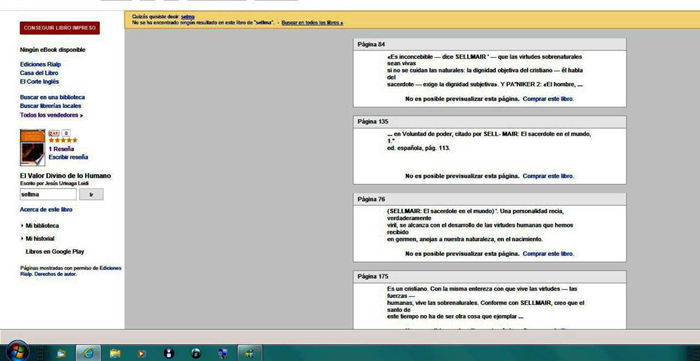Click the CONSEGUIR LIBRO IMPRESO button
The height and width of the screenshot is (361, 700).
click(x=60, y=28)
